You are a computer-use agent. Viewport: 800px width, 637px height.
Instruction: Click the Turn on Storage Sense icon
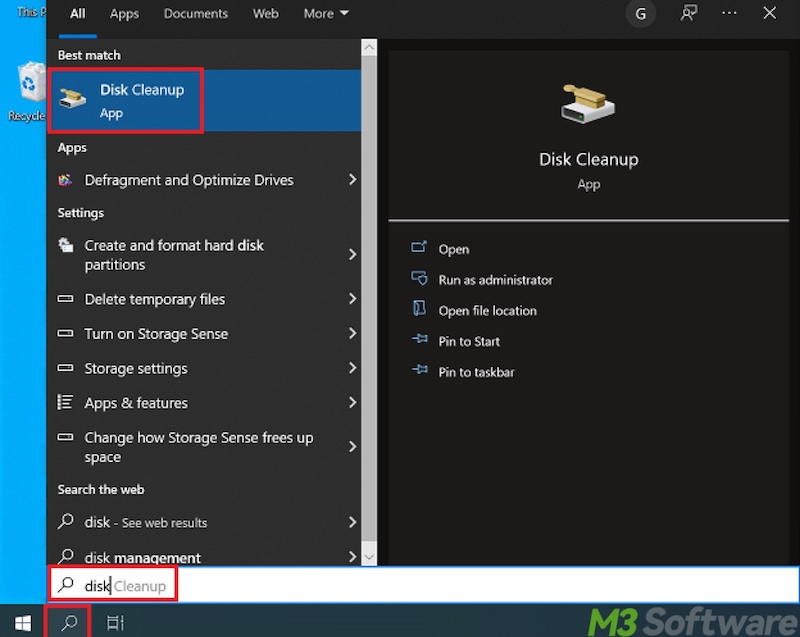65,333
